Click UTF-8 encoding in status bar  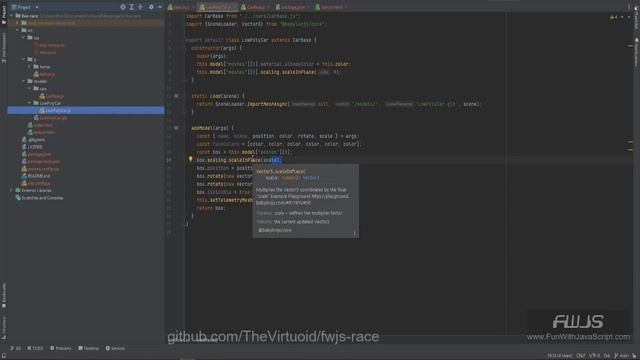pos(594,356)
